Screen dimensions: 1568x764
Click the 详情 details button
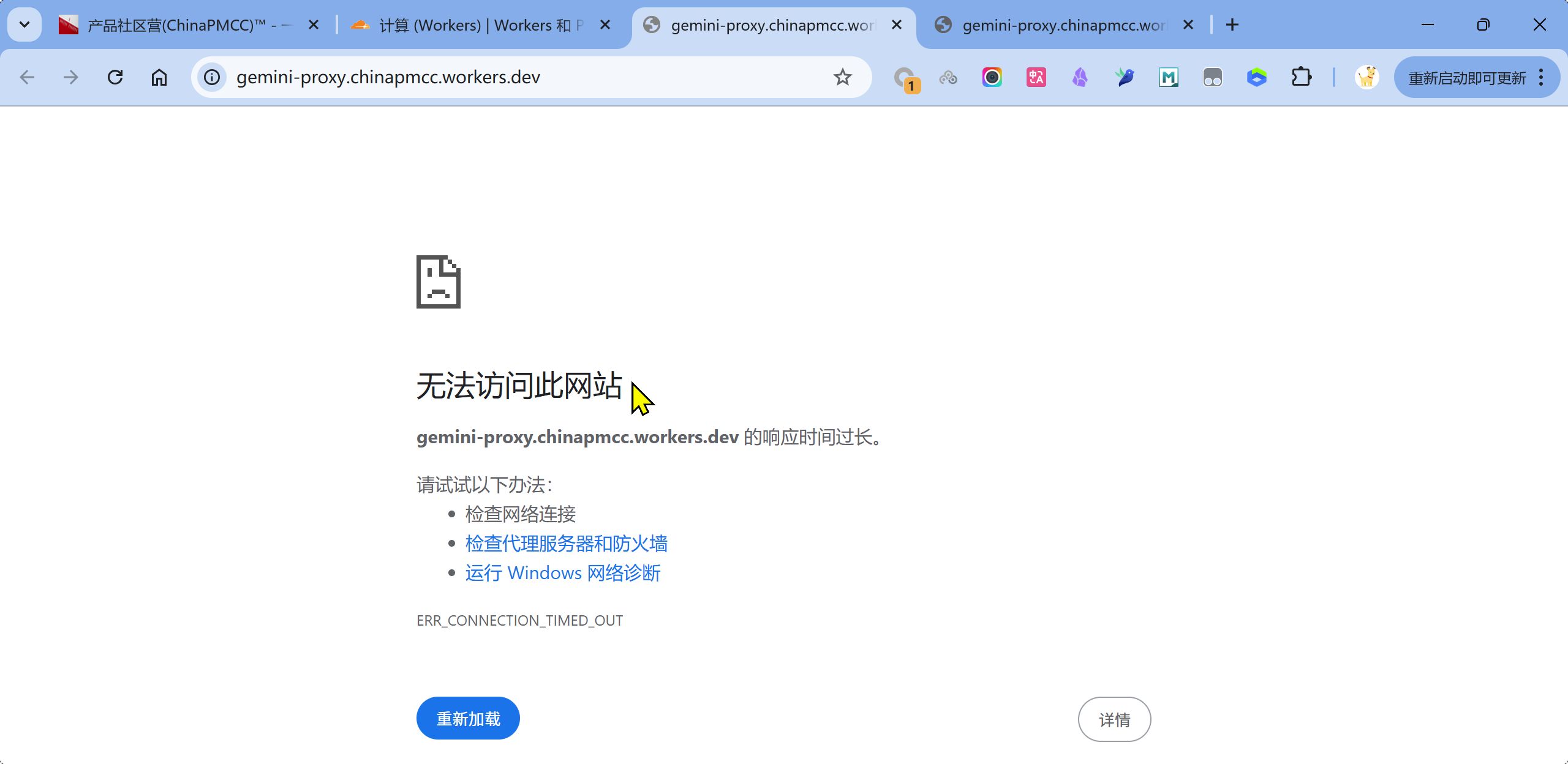tap(1114, 719)
